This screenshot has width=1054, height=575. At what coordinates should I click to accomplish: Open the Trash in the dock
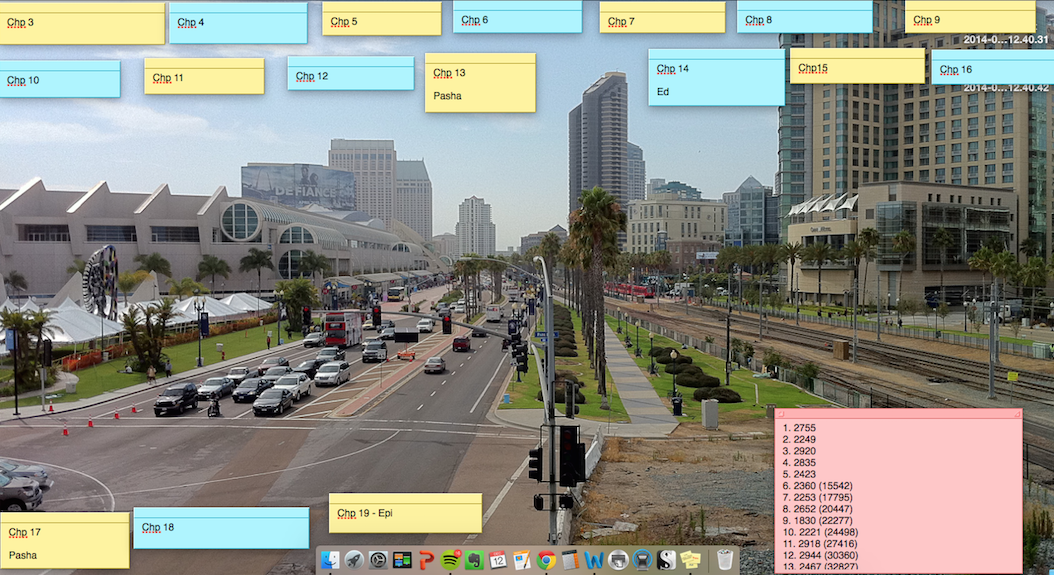coord(725,560)
